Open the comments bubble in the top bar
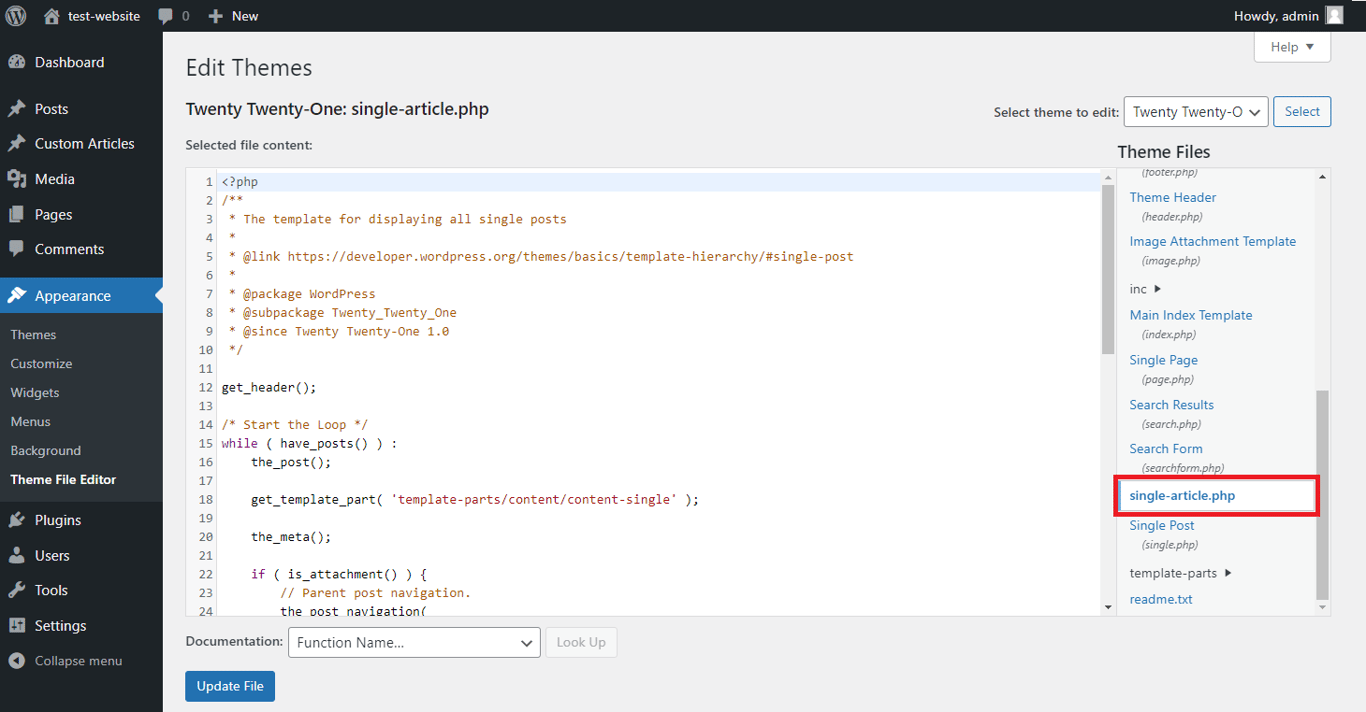The width and height of the screenshot is (1366, 712). pos(166,15)
